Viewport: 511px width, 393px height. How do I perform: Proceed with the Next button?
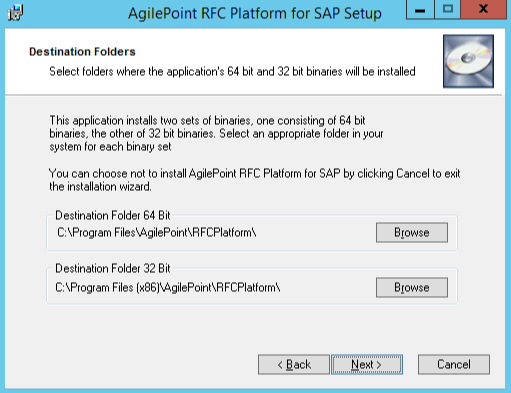367,364
